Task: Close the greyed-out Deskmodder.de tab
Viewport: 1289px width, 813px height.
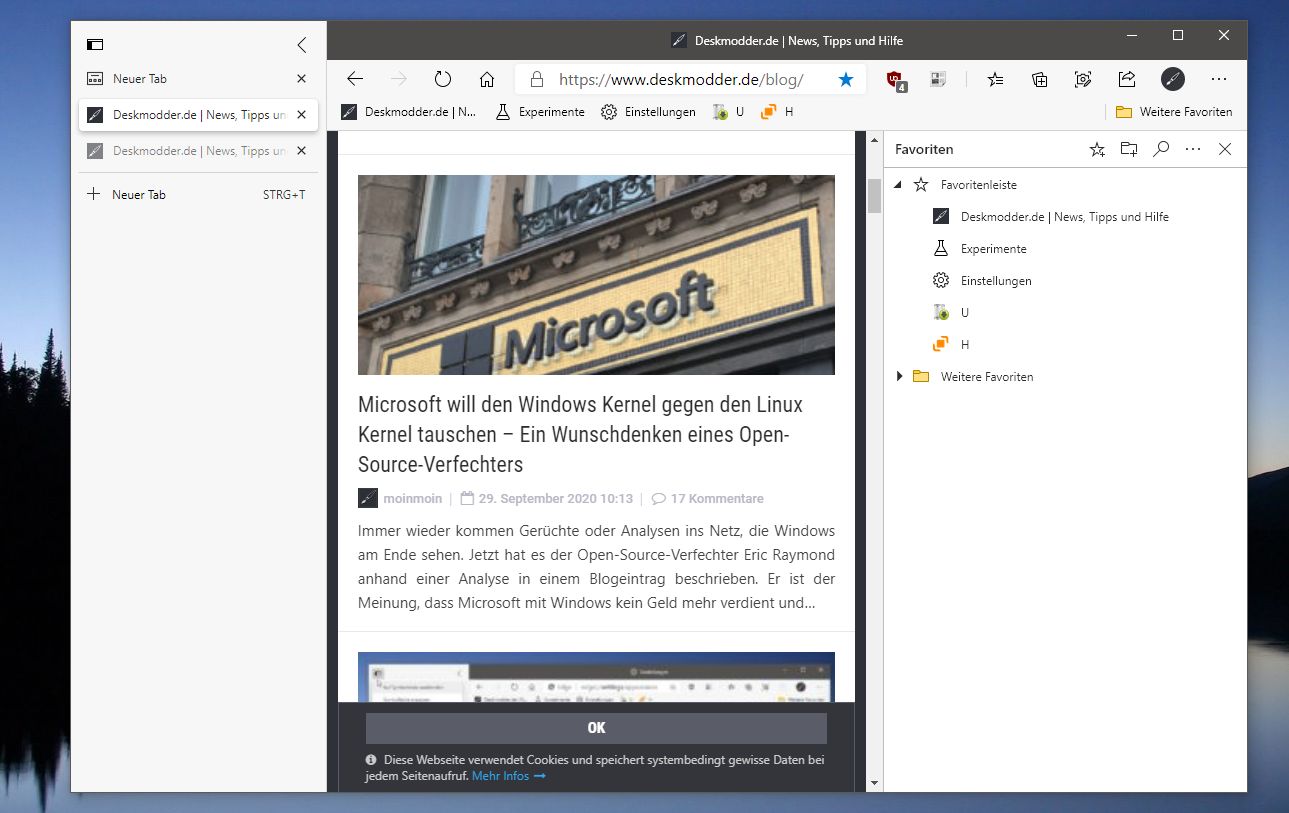Action: pos(301,150)
